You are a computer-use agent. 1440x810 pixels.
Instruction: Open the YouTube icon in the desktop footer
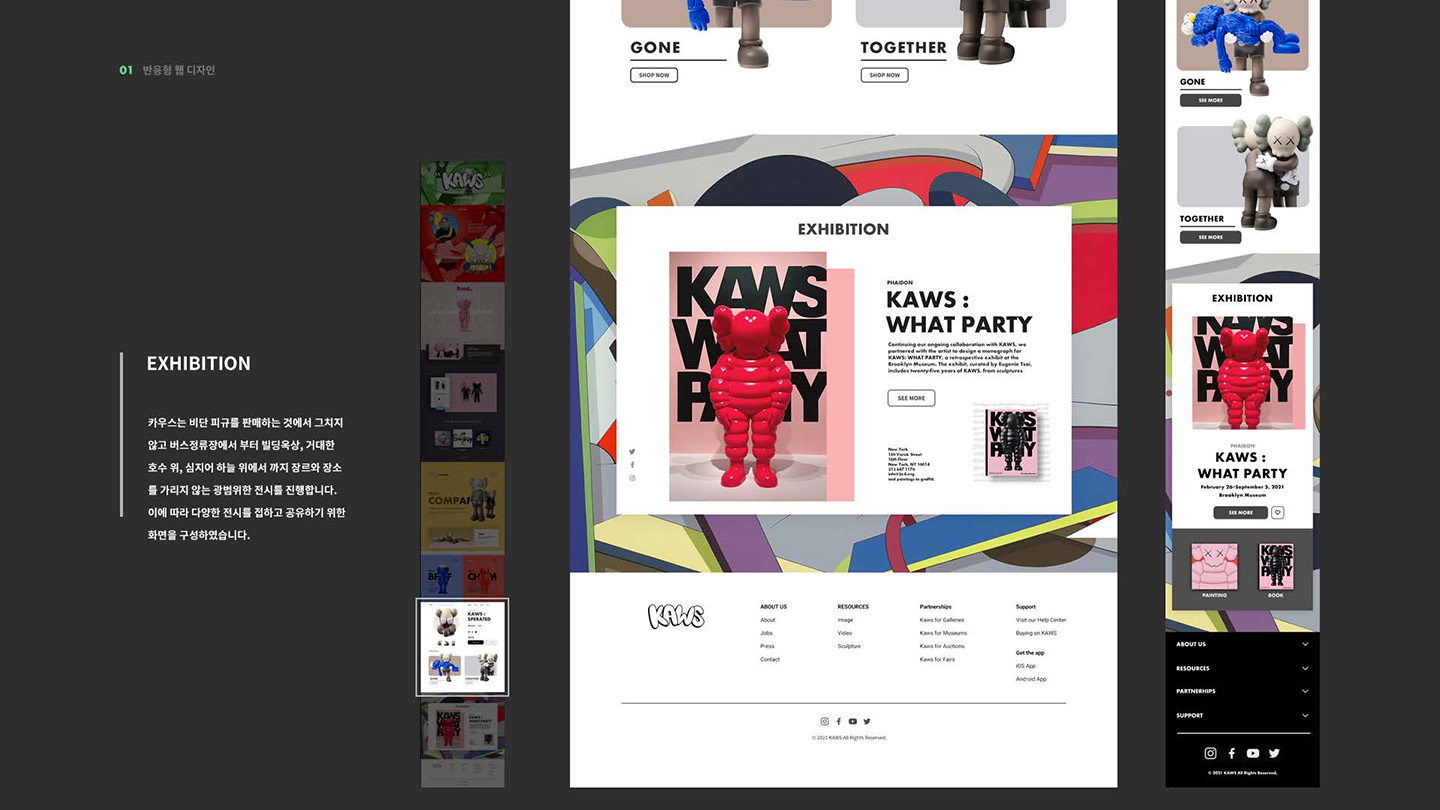tap(852, 720)
